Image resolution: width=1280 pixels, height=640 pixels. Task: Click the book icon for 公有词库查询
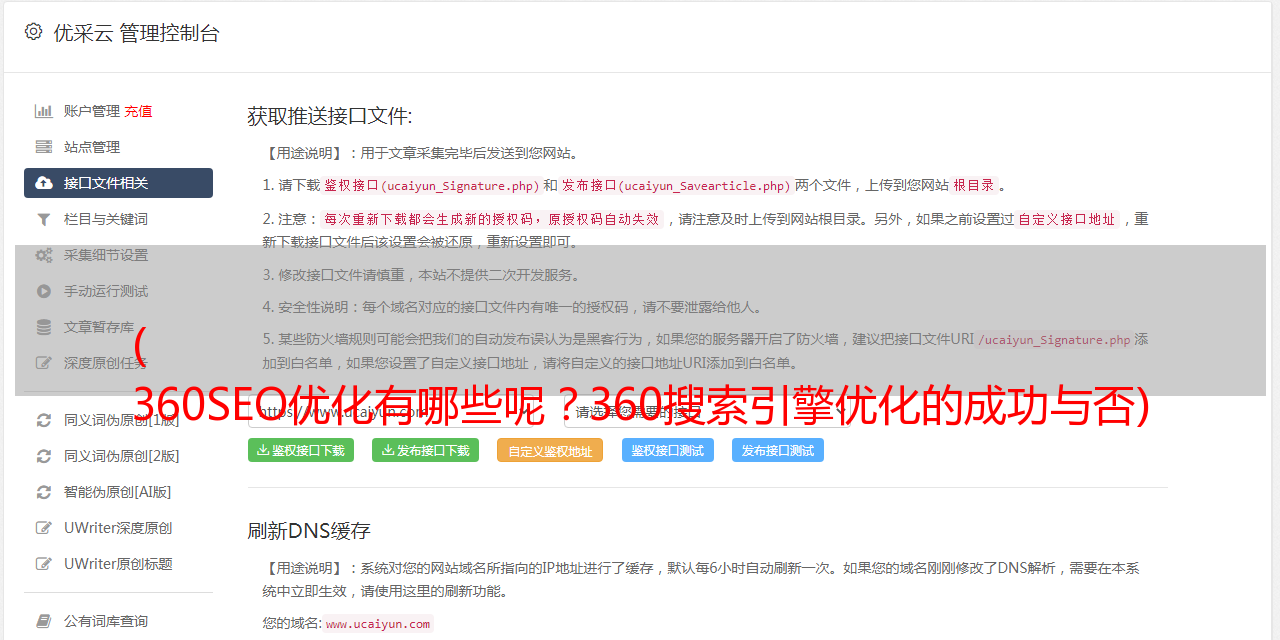click(x=44, y=621)
